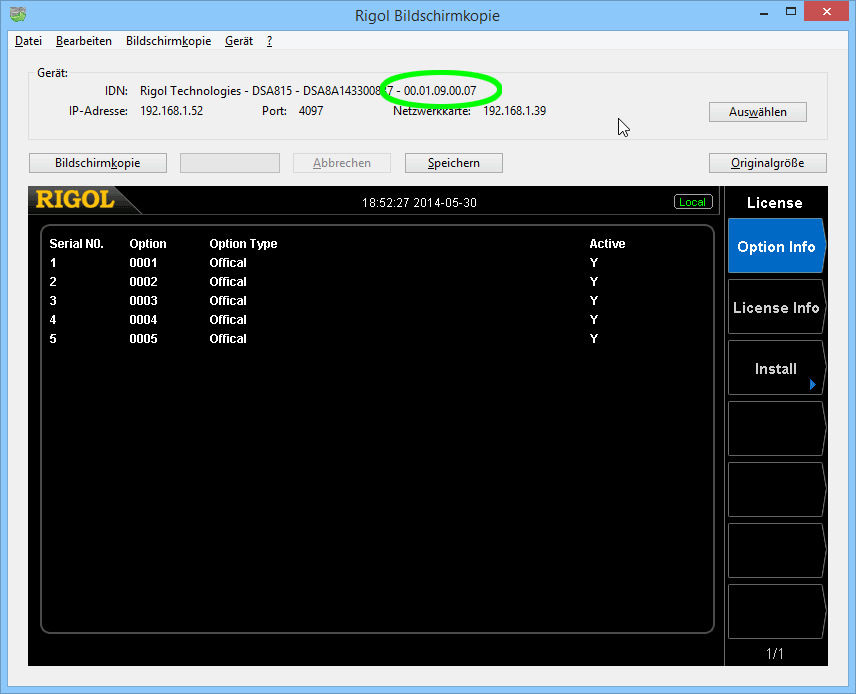Open the Datei menu

(x=28, y=41)
